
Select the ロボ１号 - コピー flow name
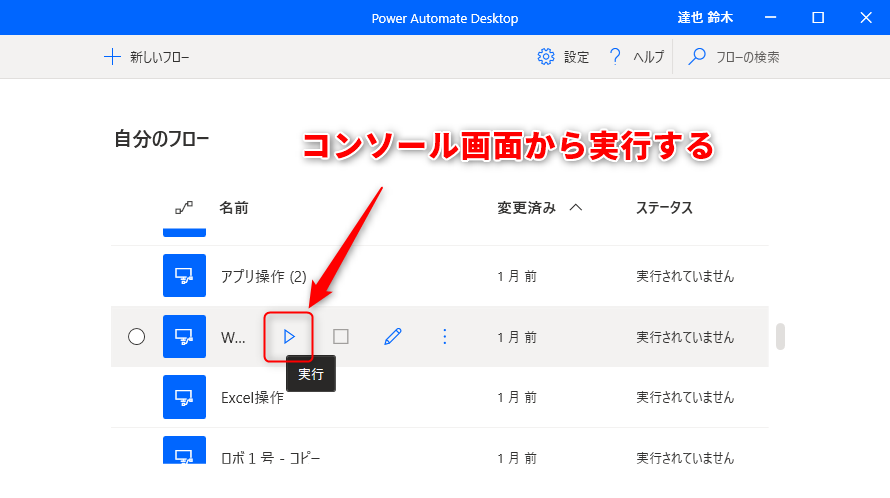(x=270, y=458)
